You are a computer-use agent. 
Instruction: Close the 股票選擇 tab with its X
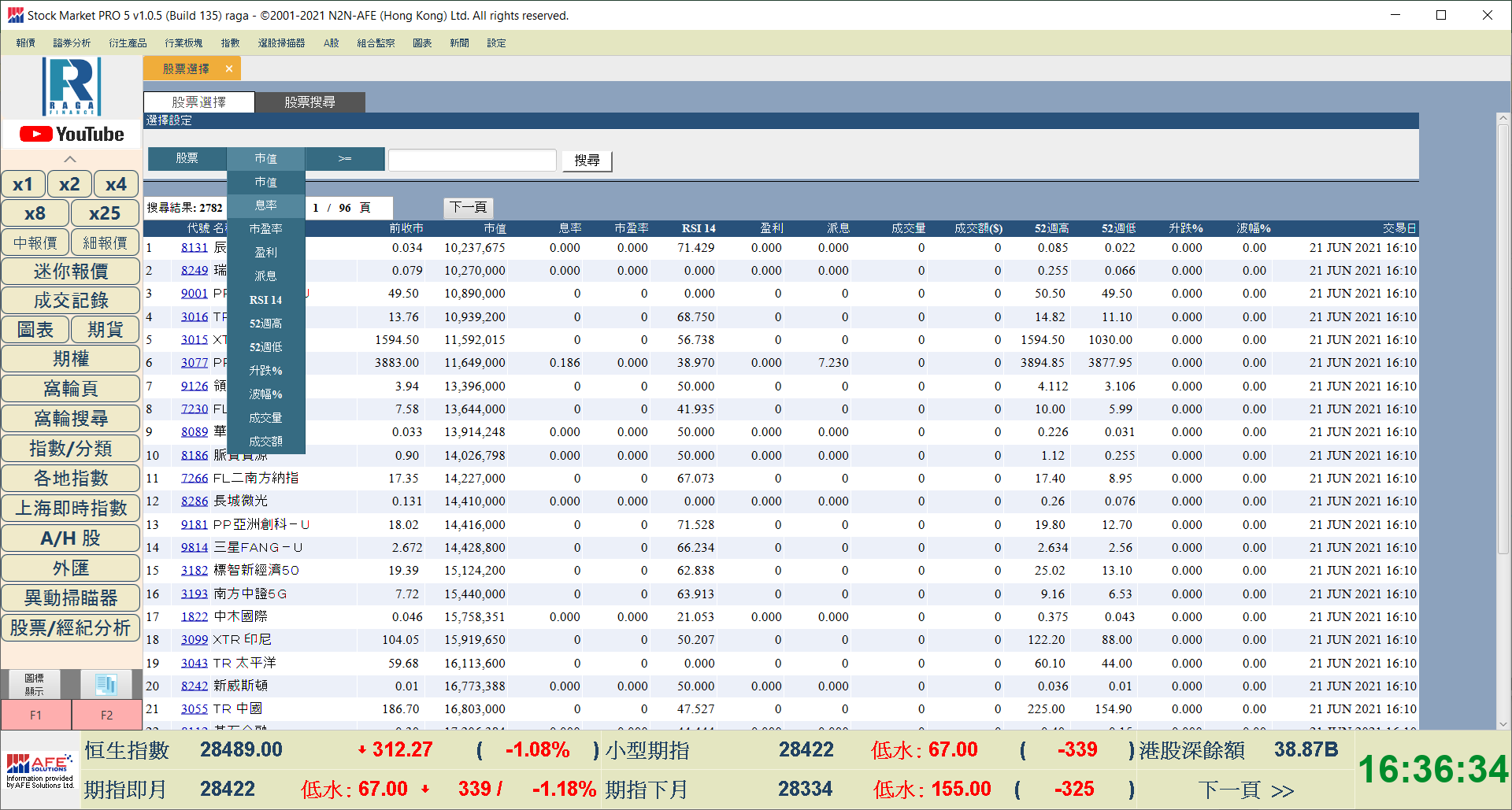click(229, 69)
